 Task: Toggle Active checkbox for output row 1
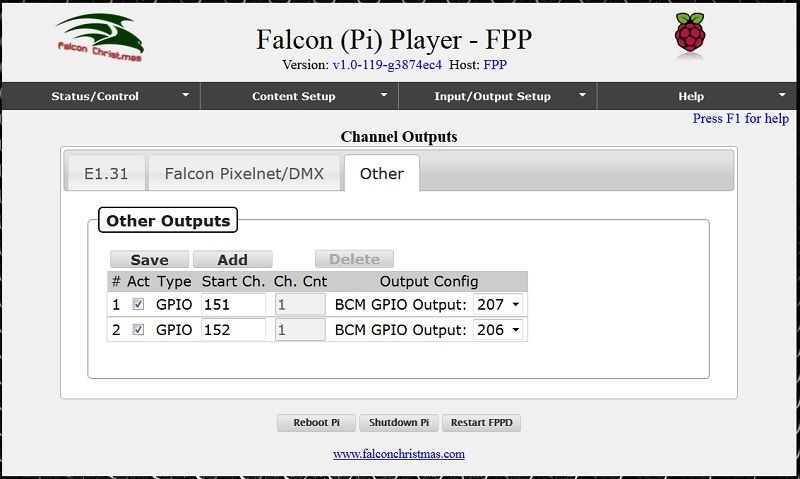tap(138, 304)
